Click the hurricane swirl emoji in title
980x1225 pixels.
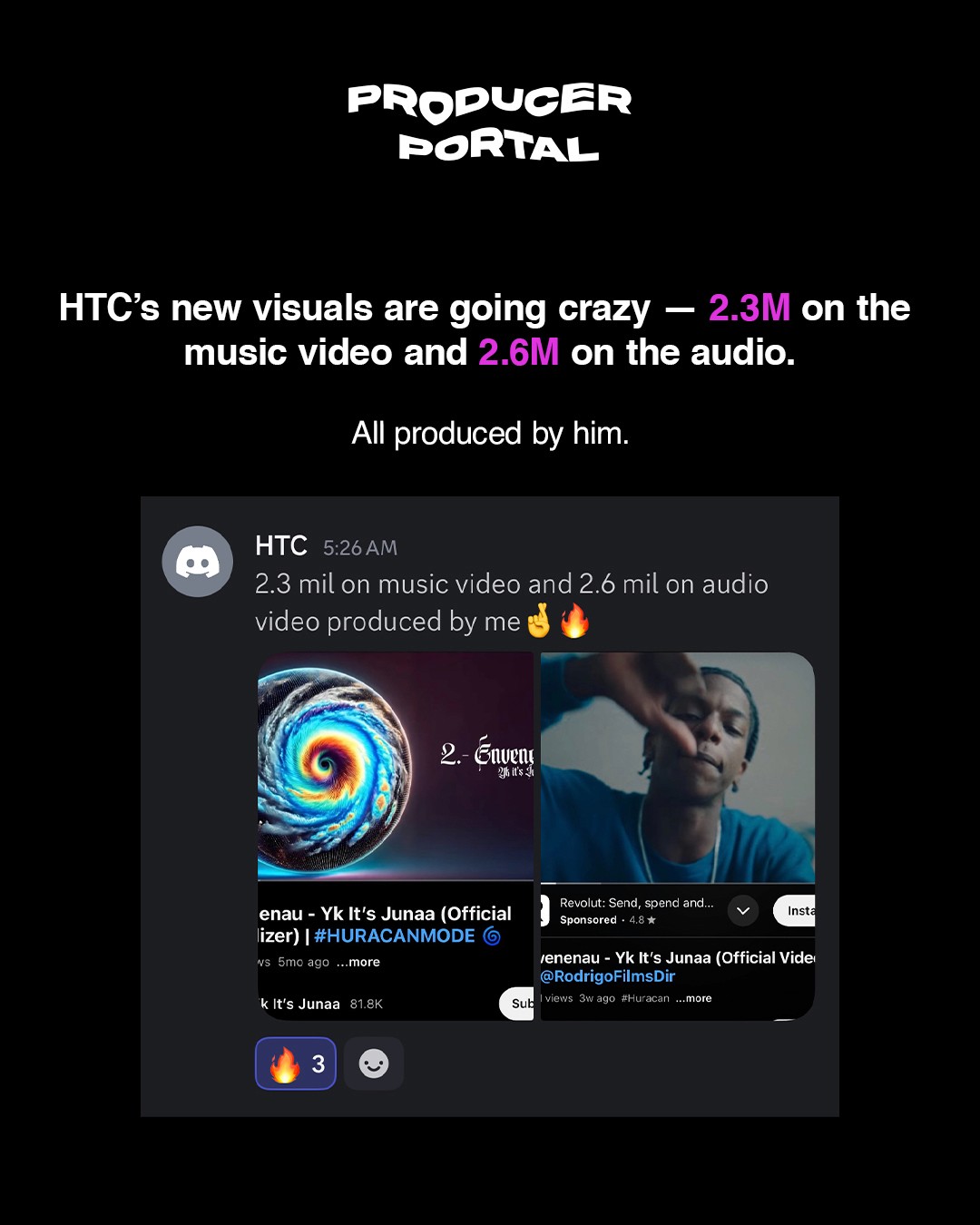pos(492,936)
